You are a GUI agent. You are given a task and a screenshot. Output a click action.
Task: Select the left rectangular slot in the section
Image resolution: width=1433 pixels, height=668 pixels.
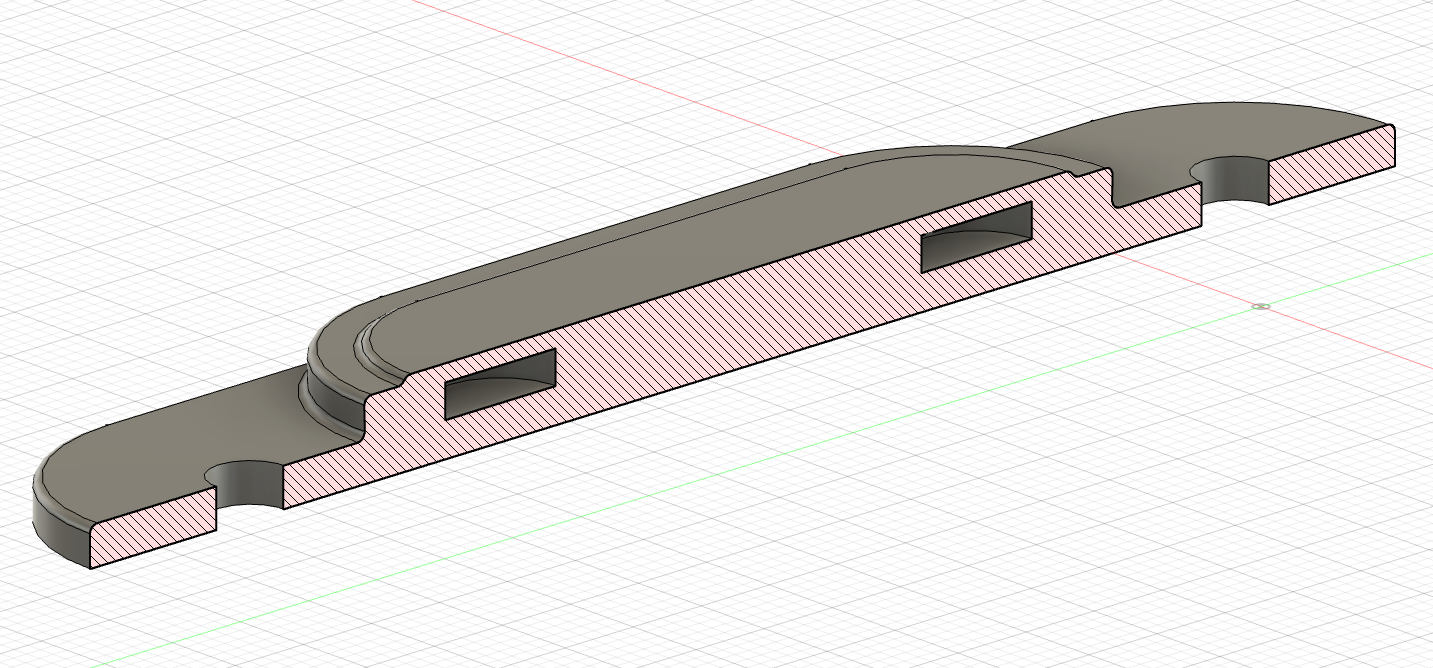[x=499, y=384]
